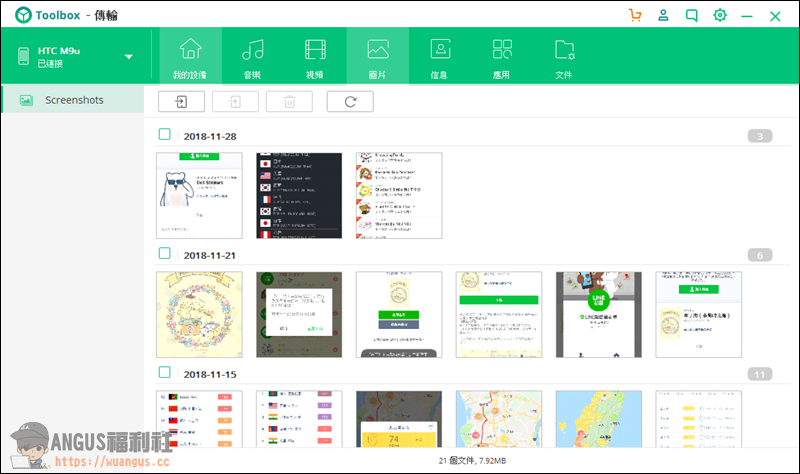This screenshot has height=474, width=800.
Task: Select the sticker list screenshot on 2018-11-28
Action: [399, 195]
